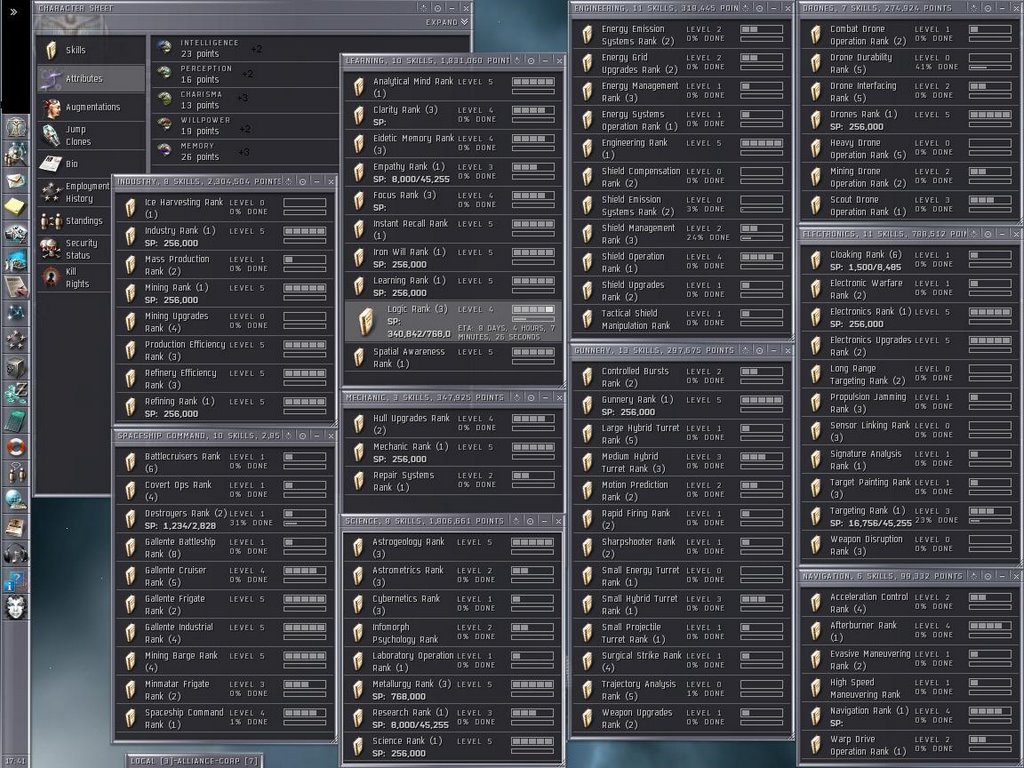Open the Vitruvian man character sheet icon

click(15, 127)
